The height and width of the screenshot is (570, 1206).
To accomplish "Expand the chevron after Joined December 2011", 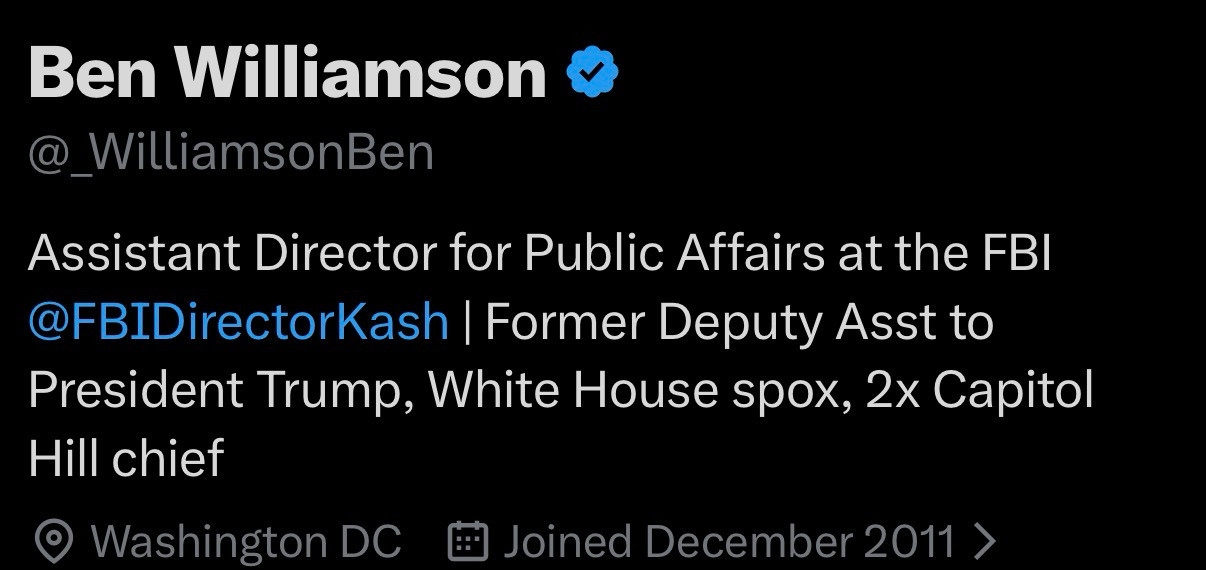I will 985,542.
